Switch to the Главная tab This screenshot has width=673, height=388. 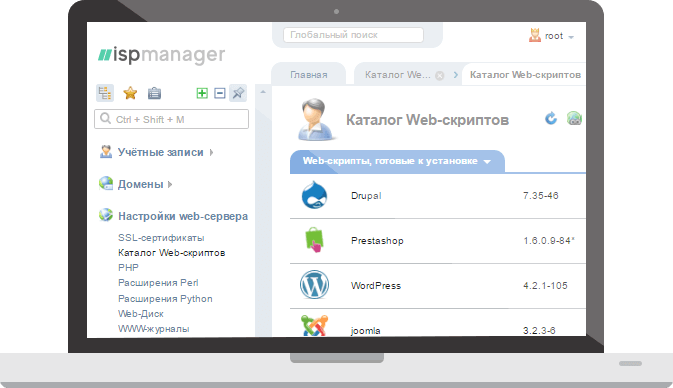pos(309,75)
